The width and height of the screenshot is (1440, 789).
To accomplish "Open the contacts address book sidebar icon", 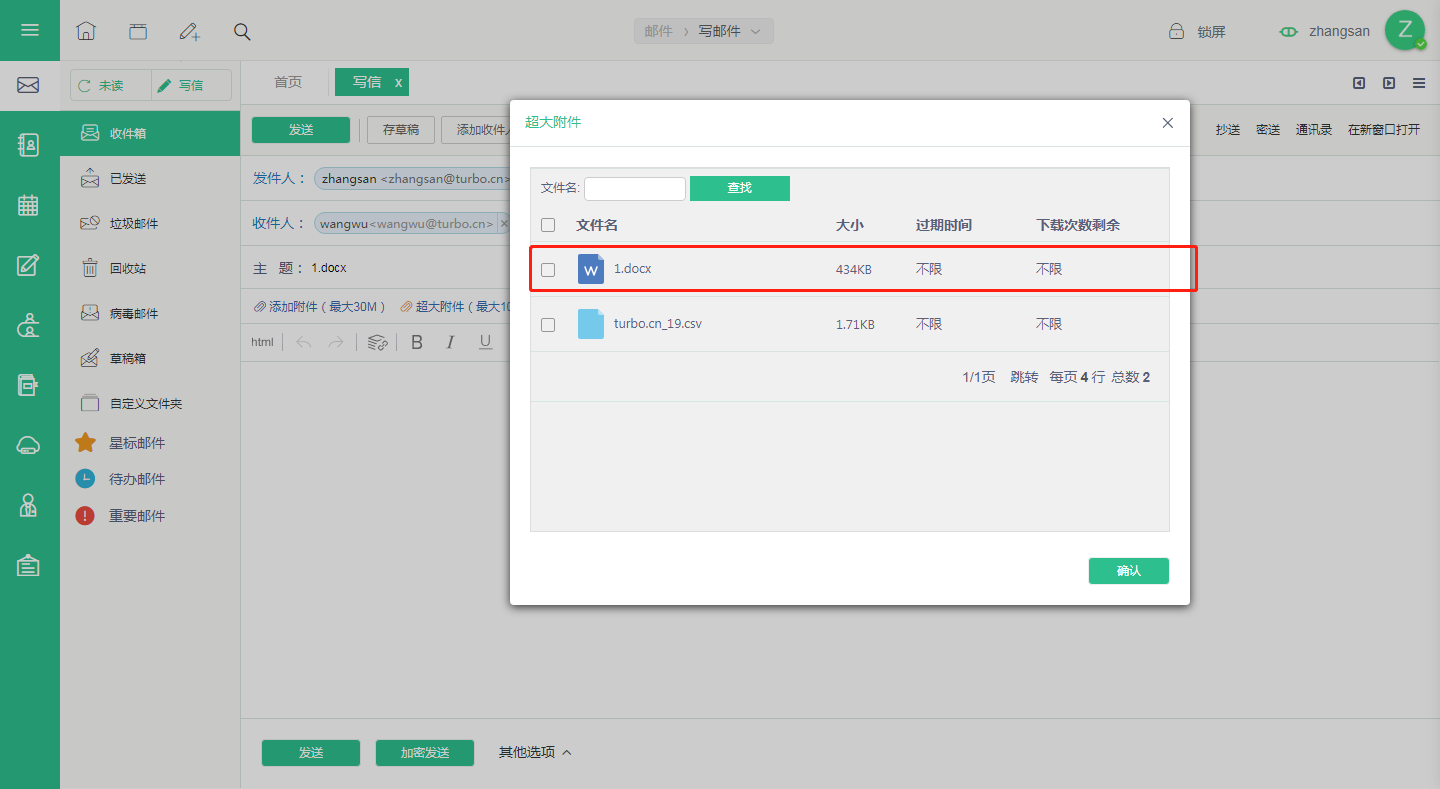I will (x=28, y=145).
